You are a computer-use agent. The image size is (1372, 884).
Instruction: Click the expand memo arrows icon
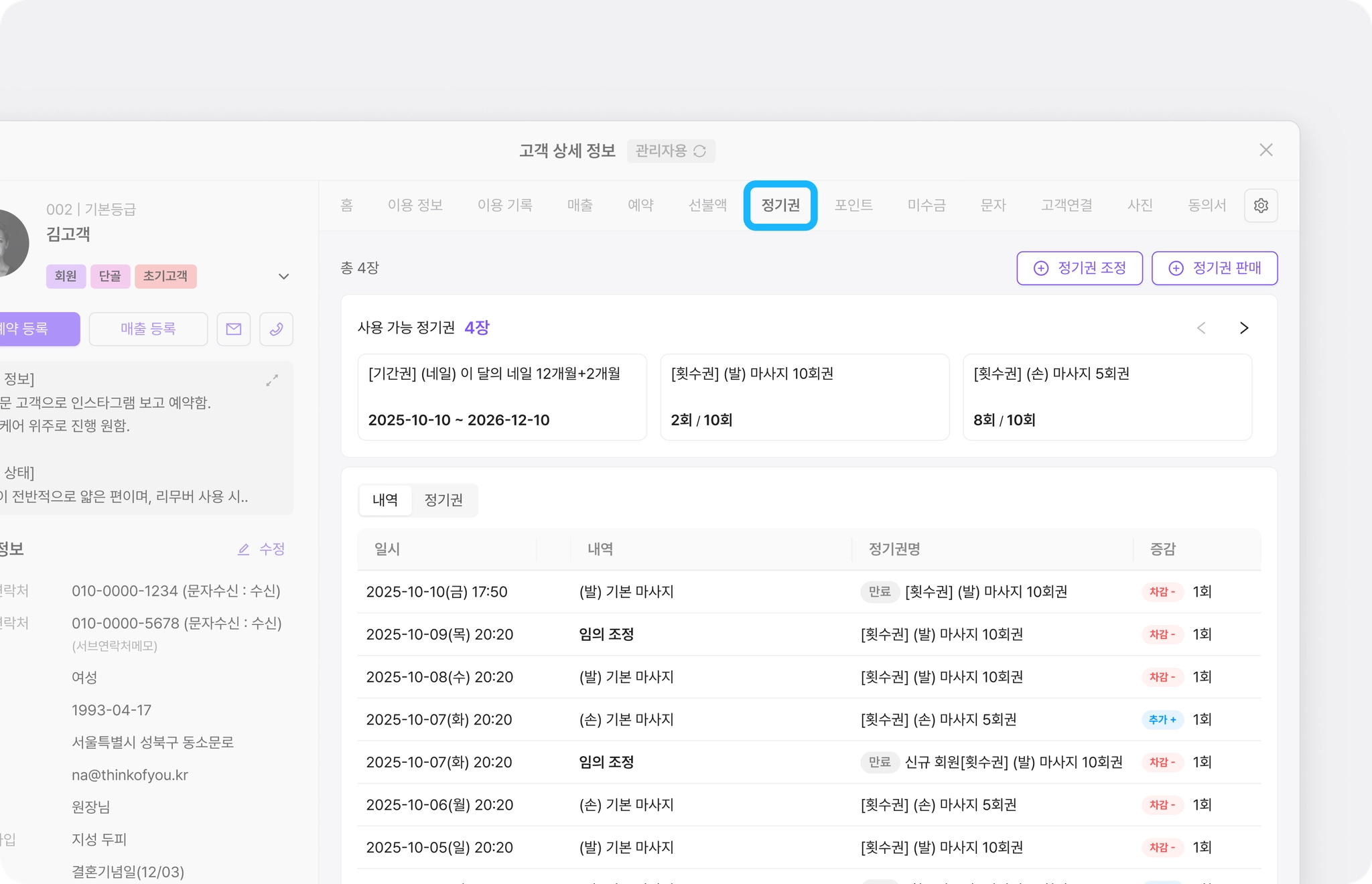click(x=272, y=380)
